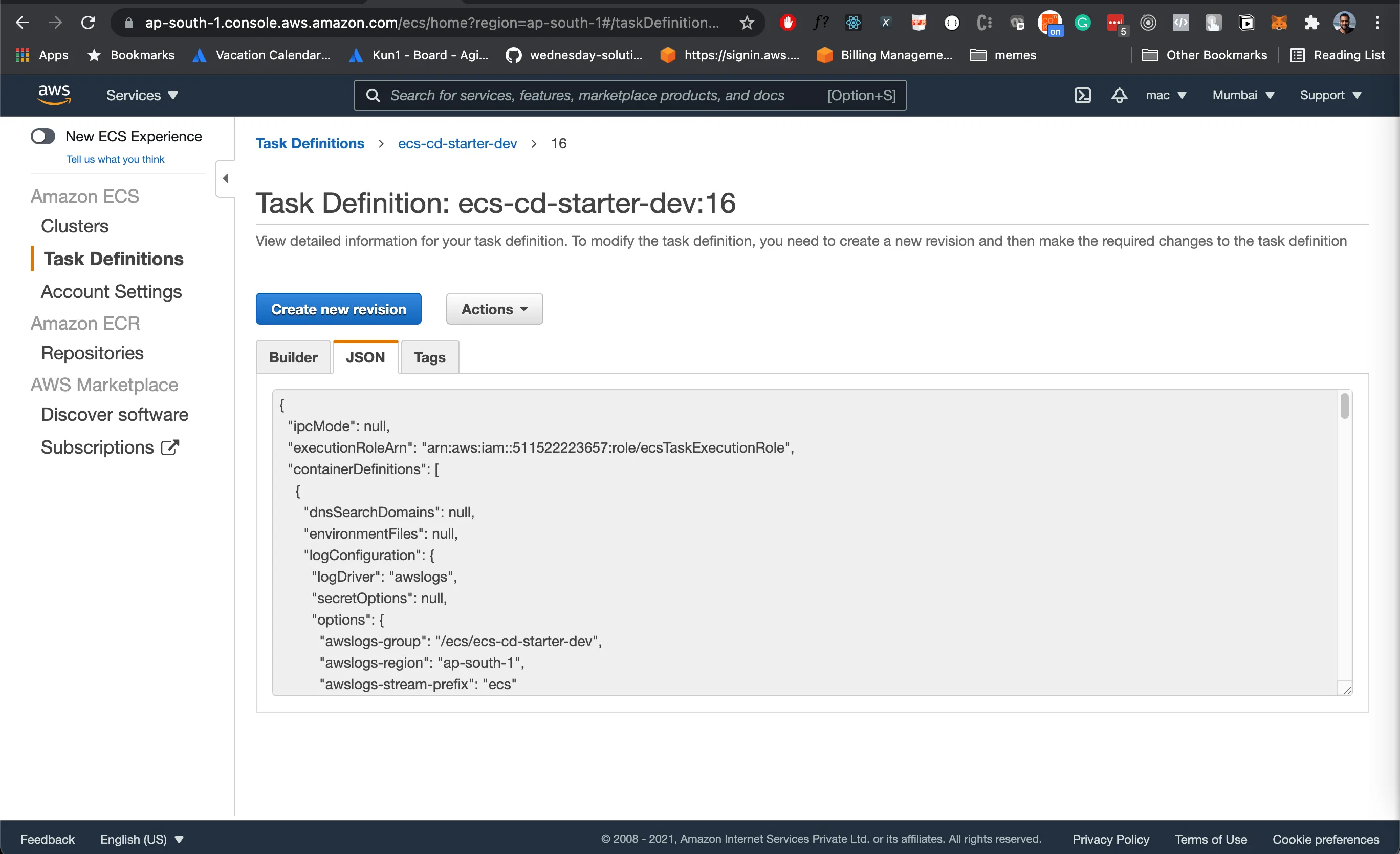Switch to the Builder tab
This screenshot has height=854, width=1400.
click(293, 357)
